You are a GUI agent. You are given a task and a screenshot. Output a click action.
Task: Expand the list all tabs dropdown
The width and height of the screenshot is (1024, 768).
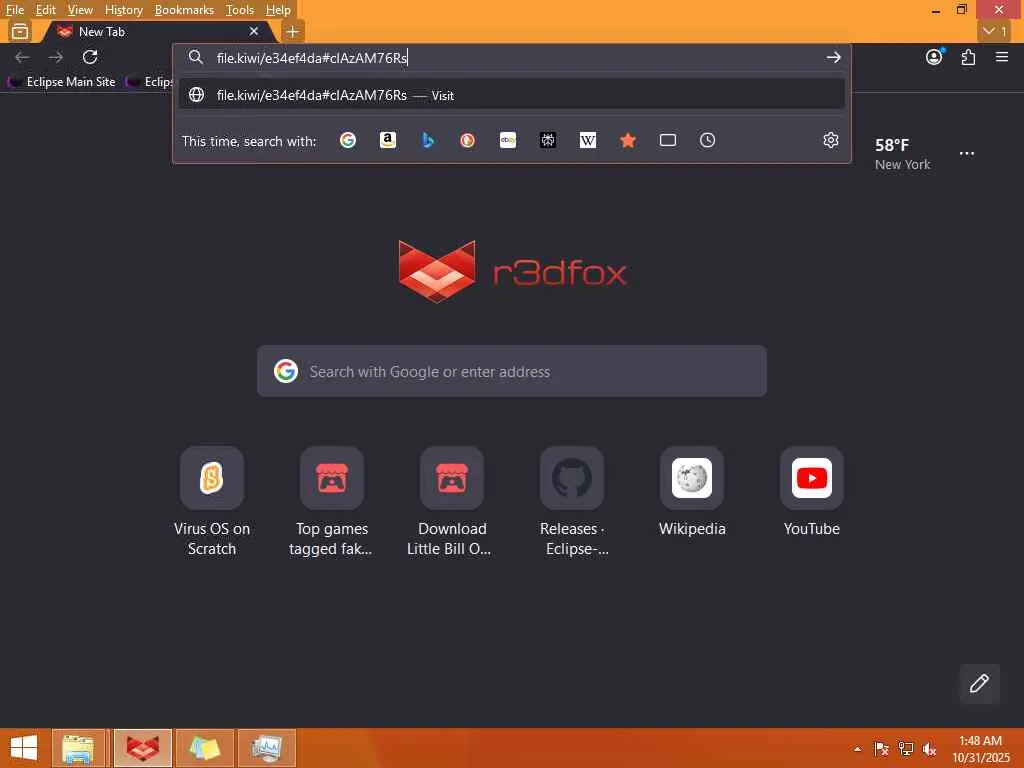[x=995, y=31]
